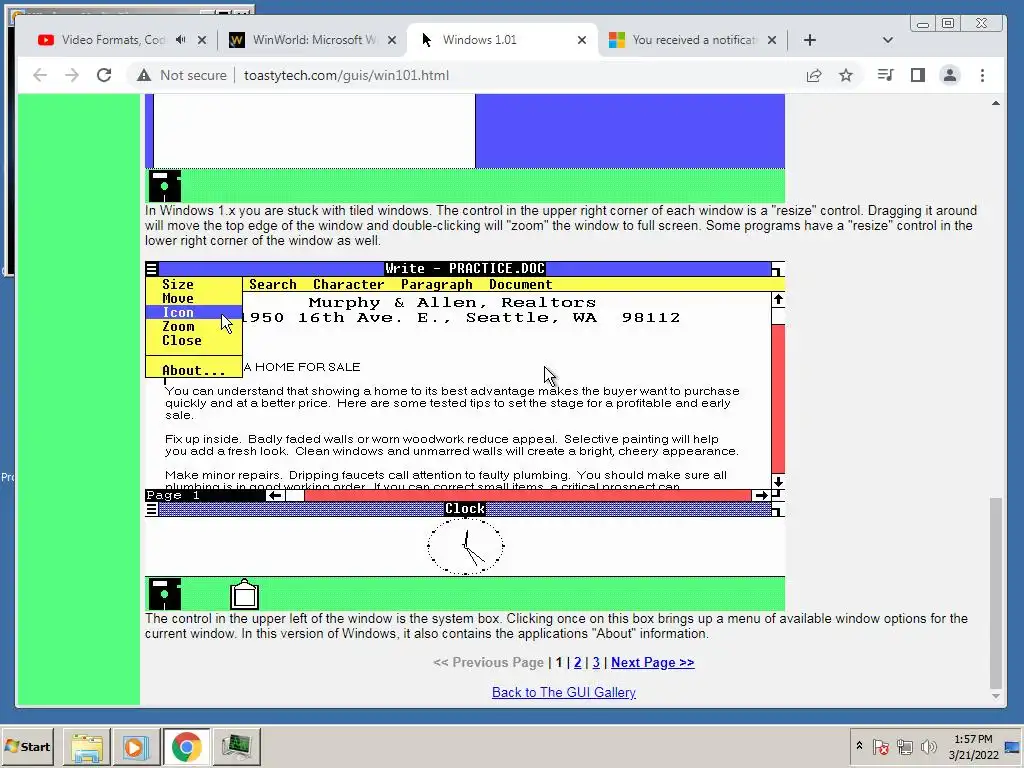Click the browser forward arrow
Image resolution: width=1024 pixels, height=768 pixels.
pos(72,75)
